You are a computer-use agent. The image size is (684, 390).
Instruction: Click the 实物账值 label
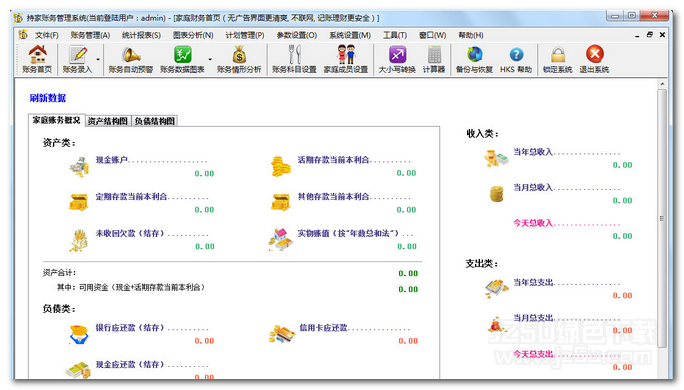tap(348, 233)
